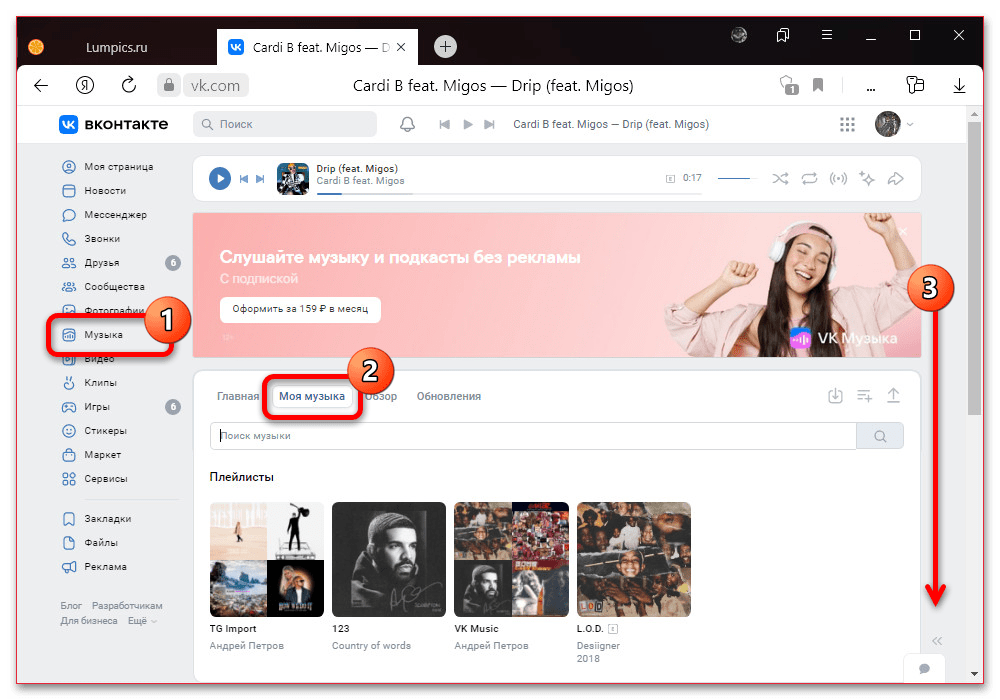Click Оформить за 159 ₽ в месяц
The width and height of the screenshot is (1000, 700).
(x=300, y=309)
